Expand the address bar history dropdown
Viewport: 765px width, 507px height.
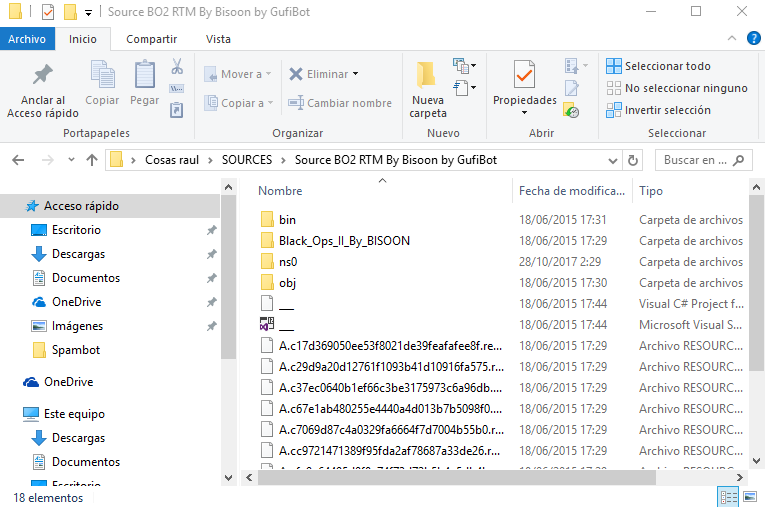(x=613, y=160)
